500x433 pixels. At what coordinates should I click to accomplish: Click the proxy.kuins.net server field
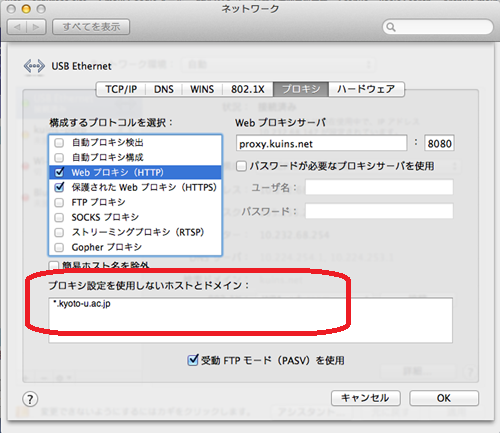coord(321,144)
